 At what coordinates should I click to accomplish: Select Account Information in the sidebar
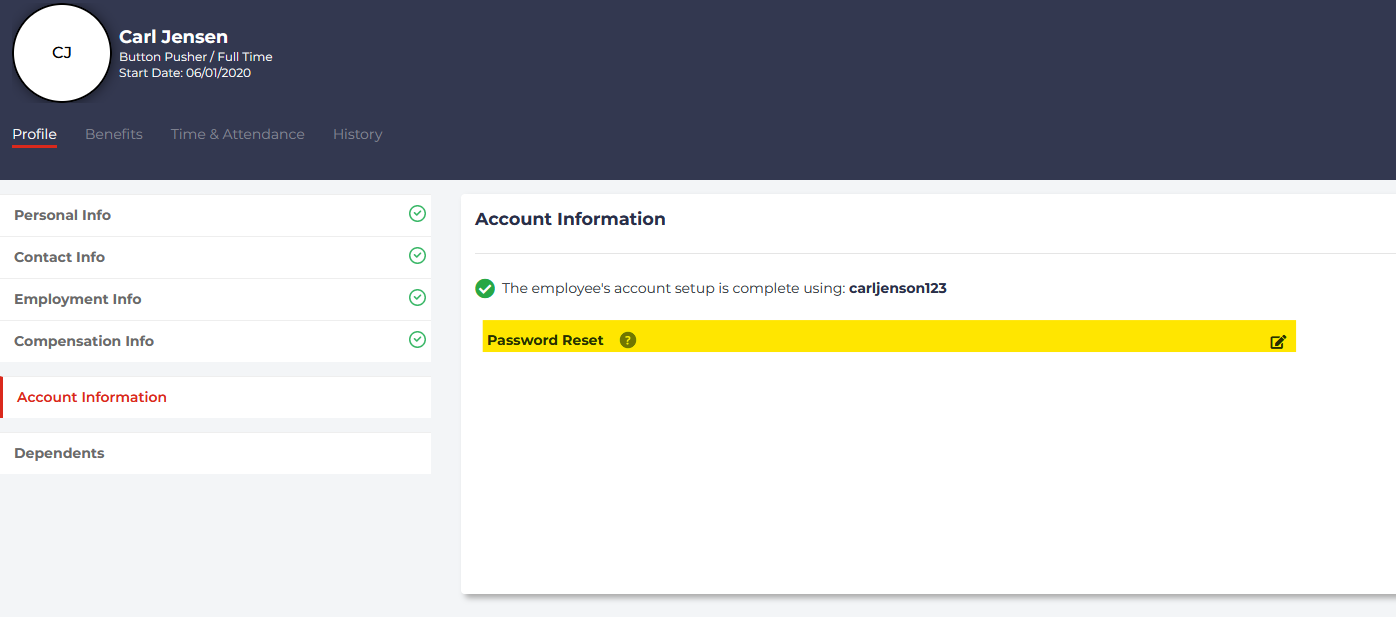pyautogui.click(x=91, y=397)
